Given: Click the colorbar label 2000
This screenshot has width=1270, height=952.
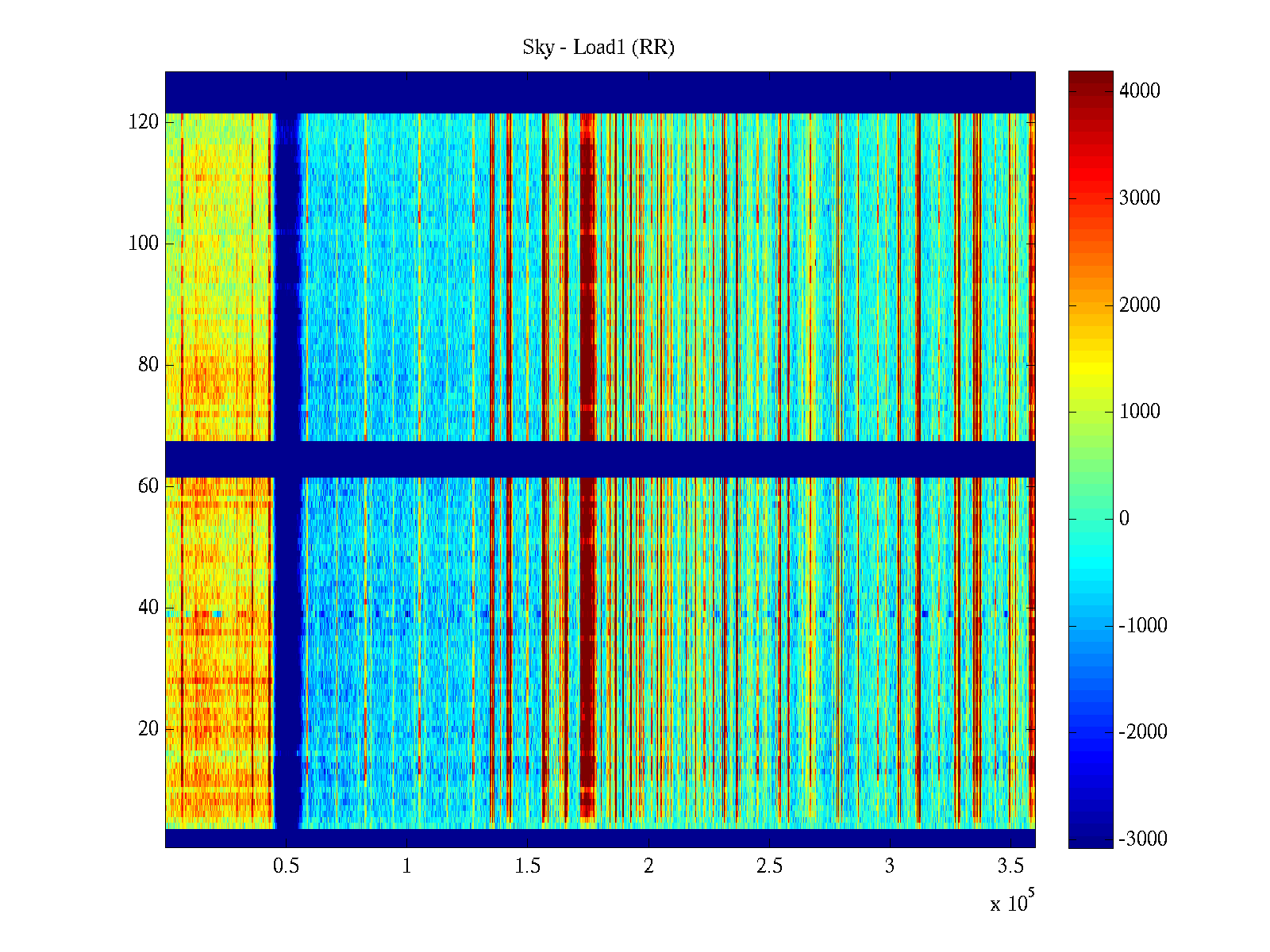Looking at the screenshot, I should (1139, 305).
